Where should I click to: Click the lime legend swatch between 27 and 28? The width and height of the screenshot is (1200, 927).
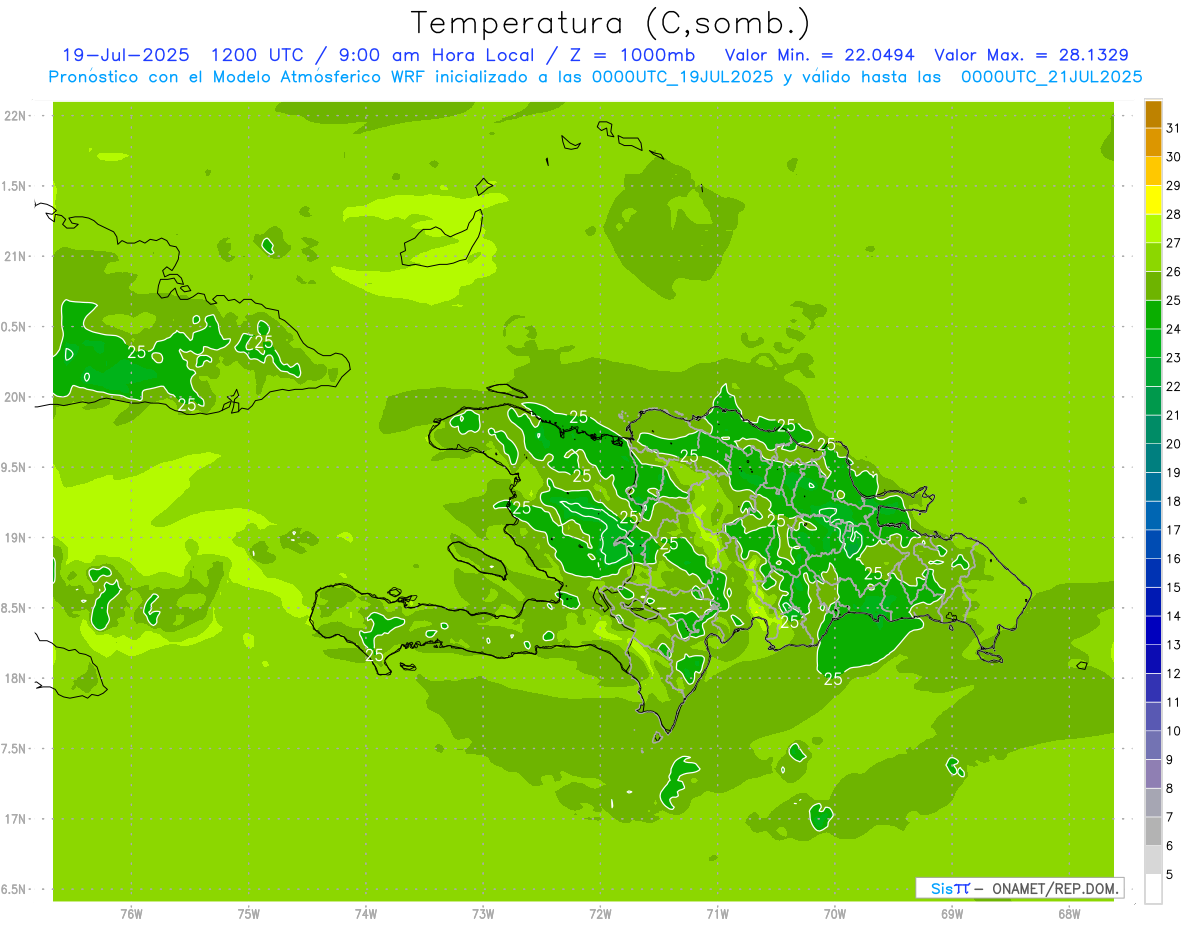(1153, 229)
